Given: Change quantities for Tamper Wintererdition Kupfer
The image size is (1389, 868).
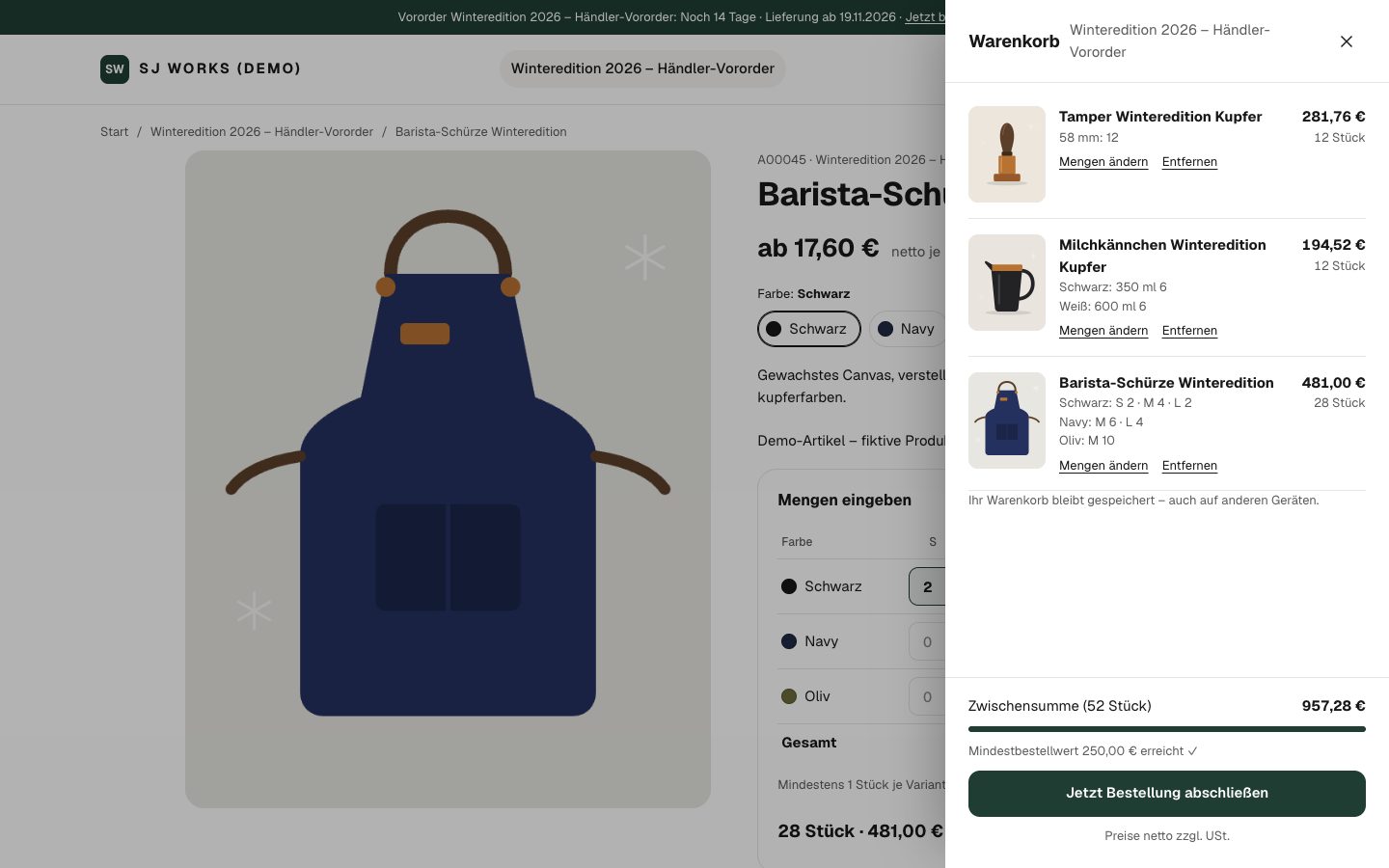Looking at the screenshot, I should (x=1103, y=162).
